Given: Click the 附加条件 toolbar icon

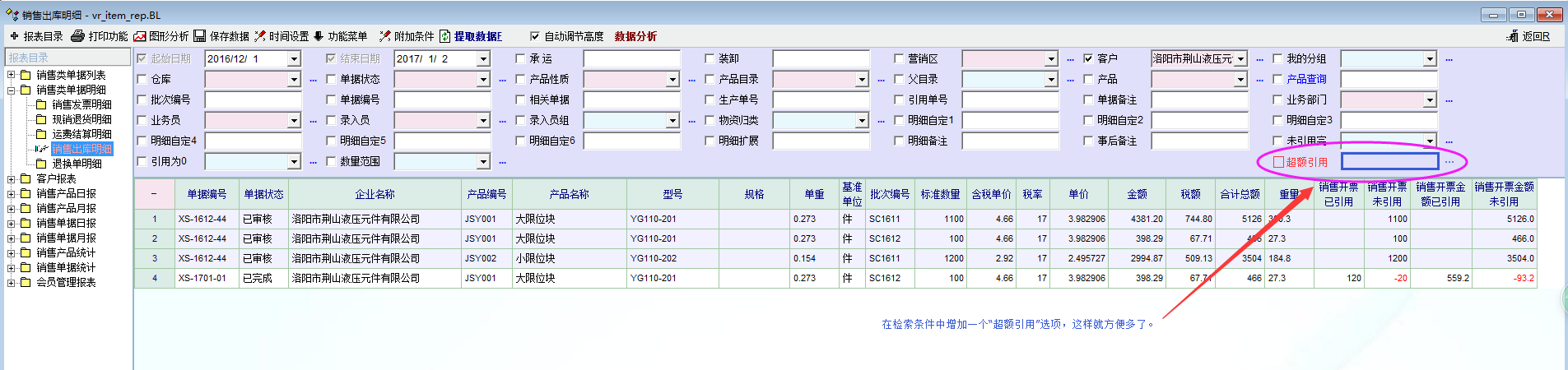Looking at the screenshot, I should pyautogui.click(x=384, y=36).
